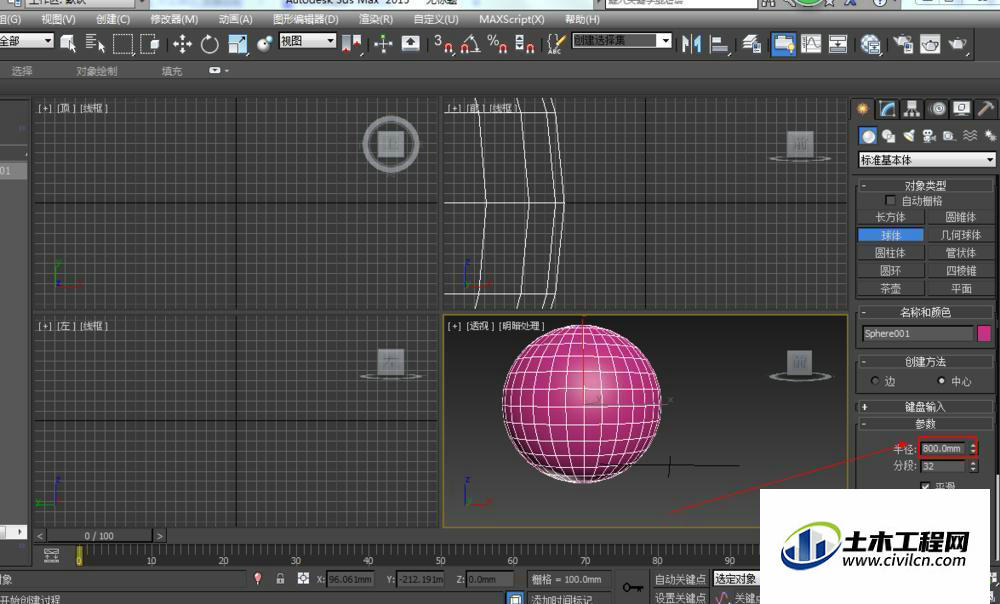Click the Select and Manipulate crosshair icon
The image size is (1000, 604).
tap(383, 44)
